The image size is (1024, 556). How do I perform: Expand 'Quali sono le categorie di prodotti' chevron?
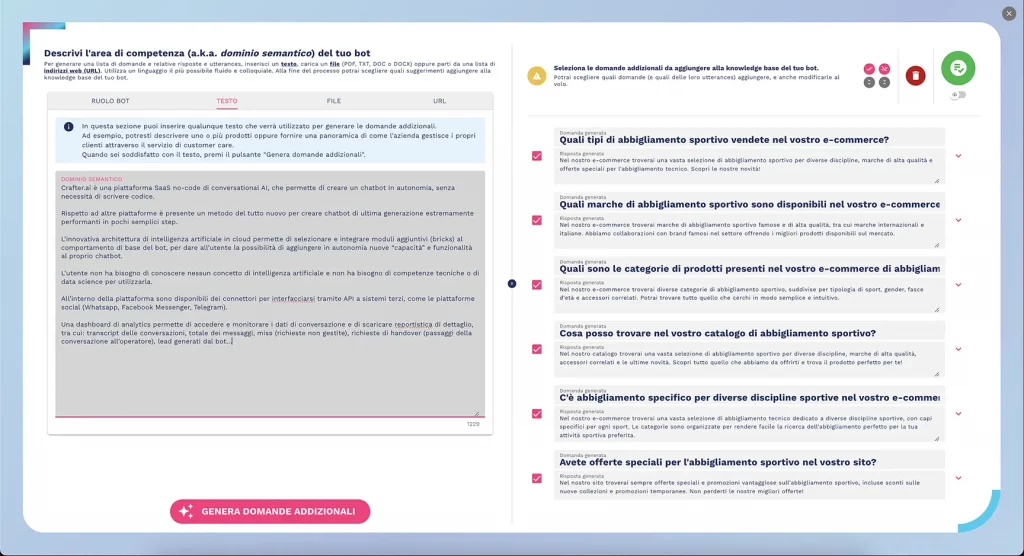[958, 285]
